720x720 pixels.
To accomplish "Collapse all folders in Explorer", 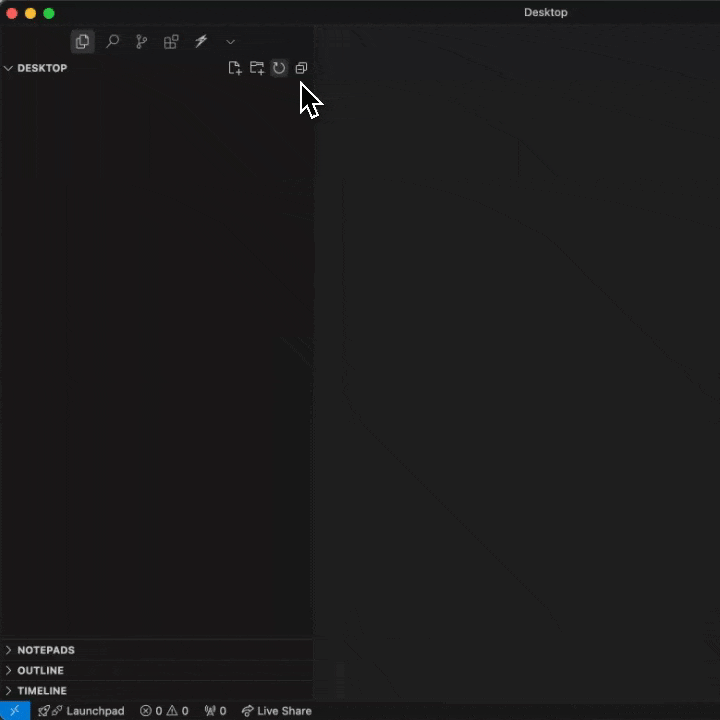I will 301,68.
